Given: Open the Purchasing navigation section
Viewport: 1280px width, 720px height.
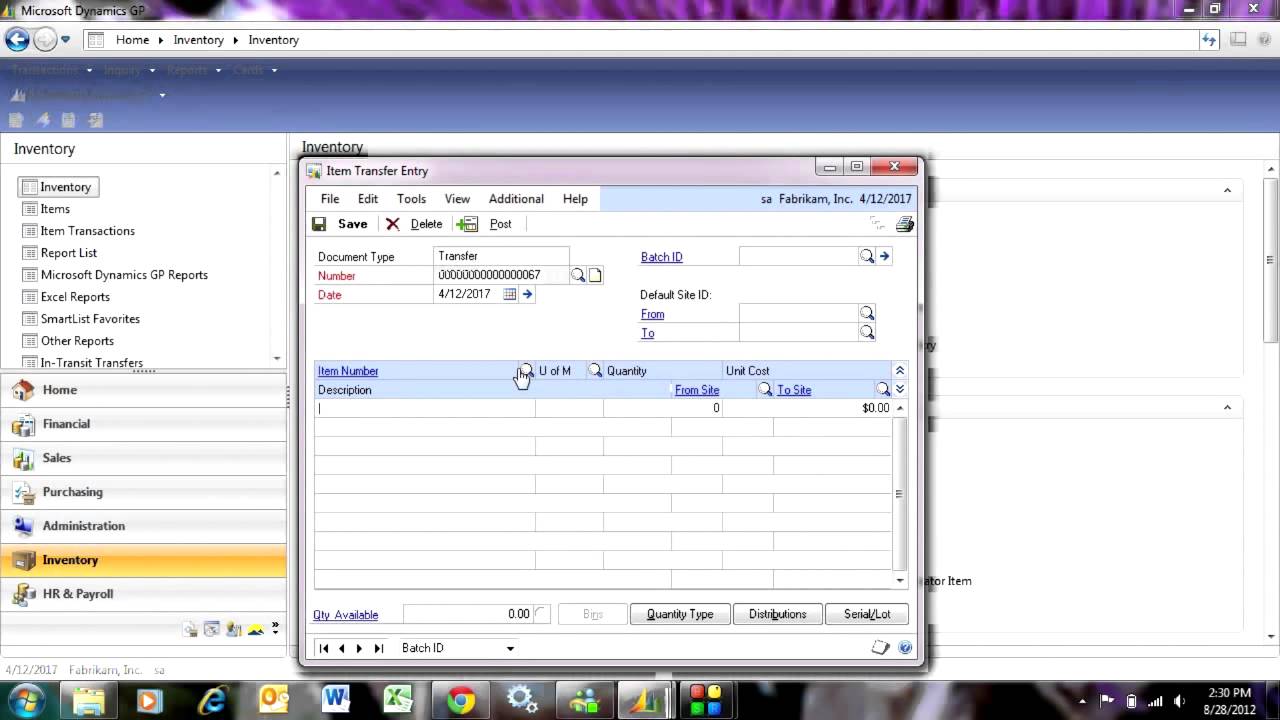Looking at the screenshot, I should point(144,492).
